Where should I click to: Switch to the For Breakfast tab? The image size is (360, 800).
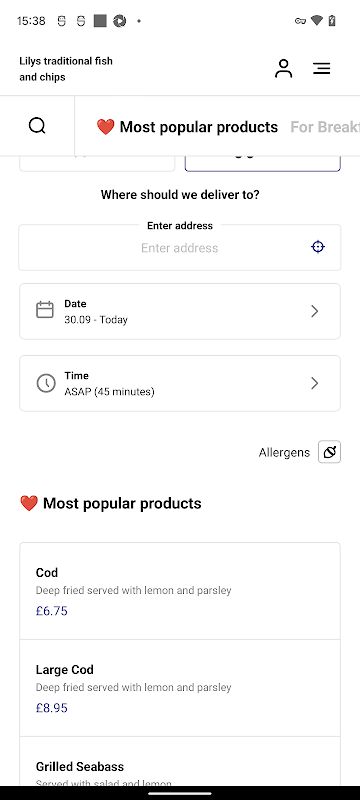[x=325, y=127]
